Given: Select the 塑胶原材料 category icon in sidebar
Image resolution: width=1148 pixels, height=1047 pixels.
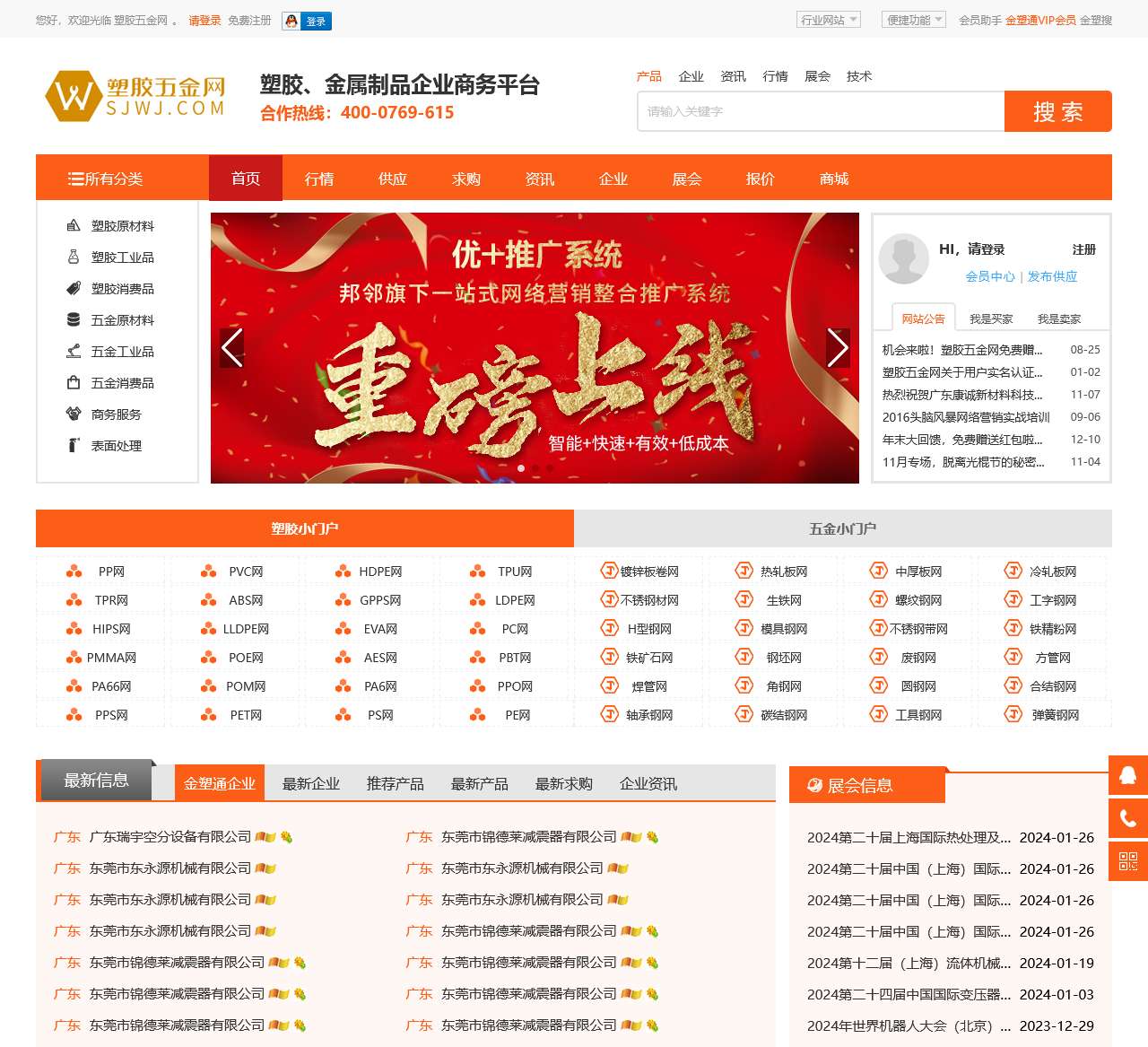Looking at the screenshot, I should tap(74, 226).
